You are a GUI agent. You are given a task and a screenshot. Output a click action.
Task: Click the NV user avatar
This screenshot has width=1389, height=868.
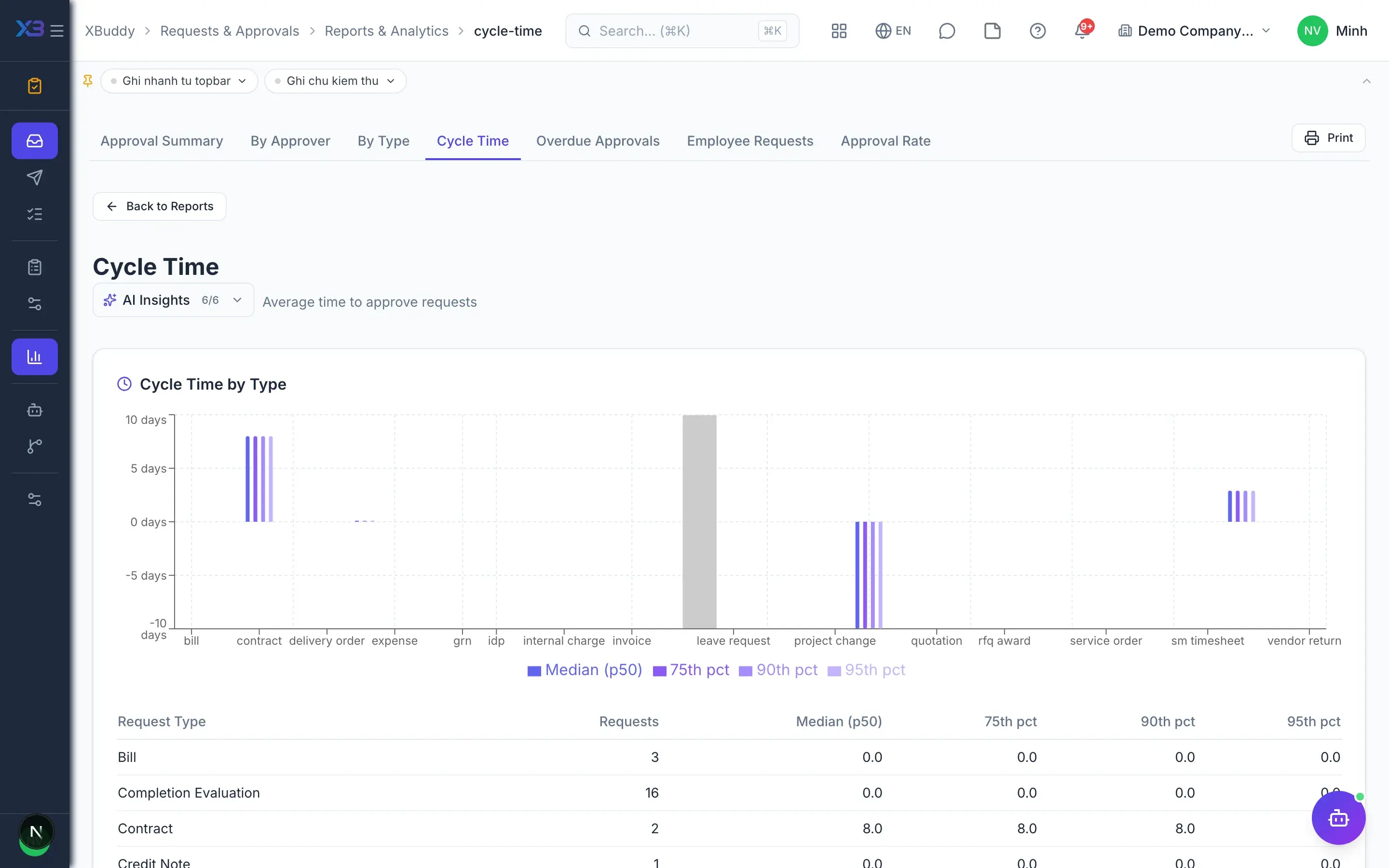click(x=1312, y=30)
